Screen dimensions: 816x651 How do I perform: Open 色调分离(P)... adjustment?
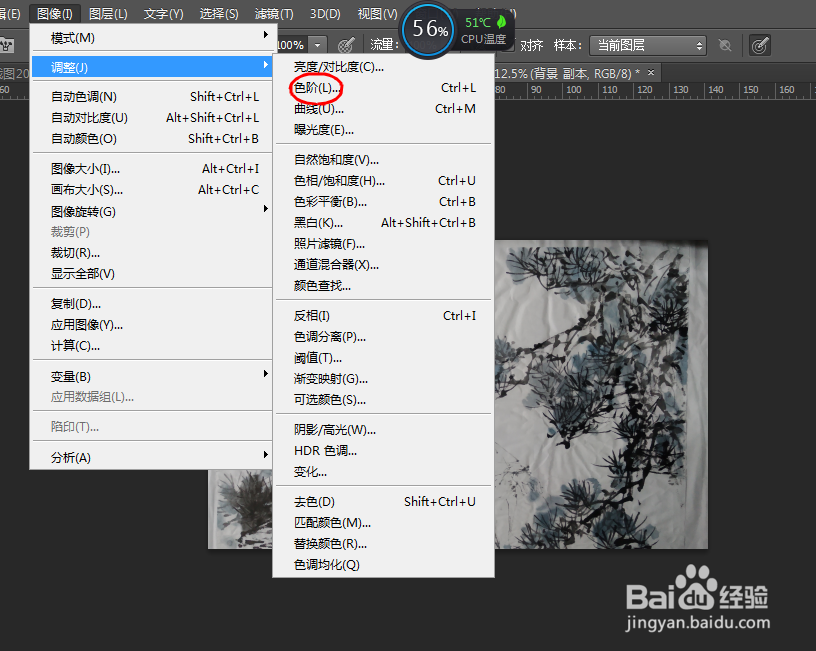coord(384,337)
